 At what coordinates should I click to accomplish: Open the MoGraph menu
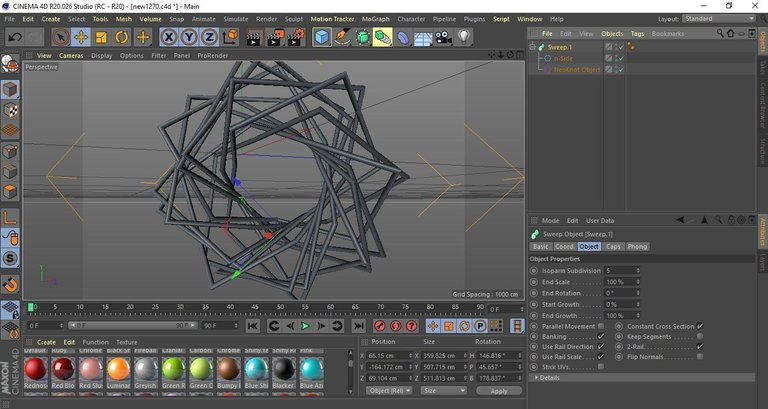coord(375,19)
